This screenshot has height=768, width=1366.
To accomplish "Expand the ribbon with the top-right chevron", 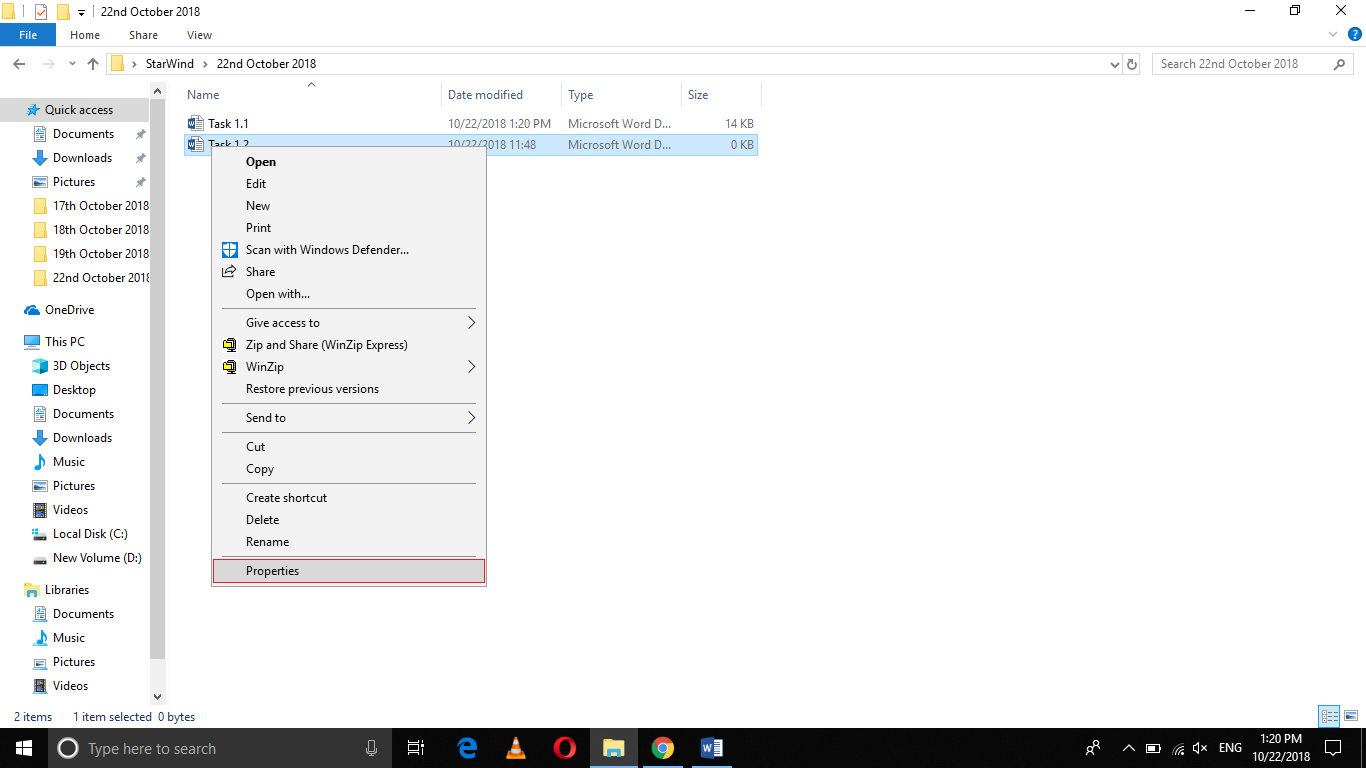I will pyautogui.click(x=1332, y=34).
